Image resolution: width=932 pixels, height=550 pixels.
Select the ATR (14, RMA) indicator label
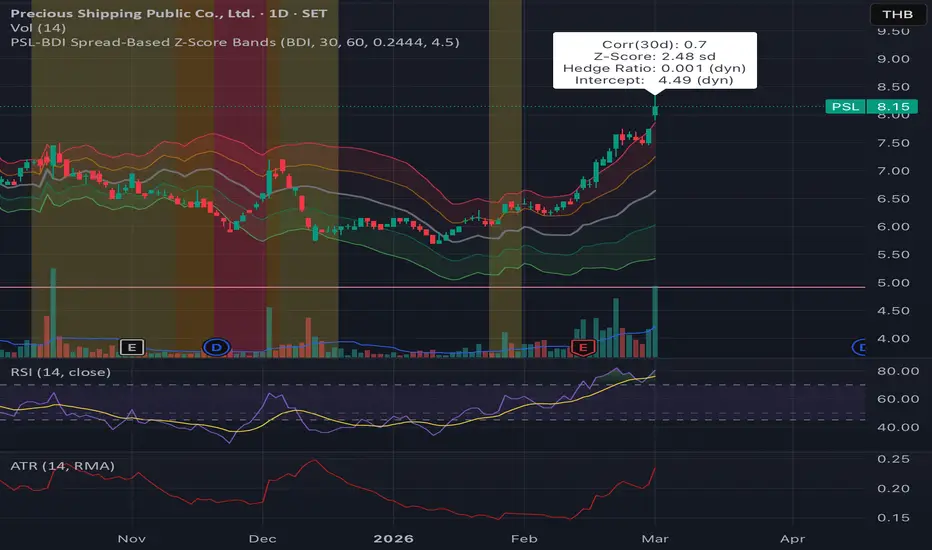tap(62, 466)
